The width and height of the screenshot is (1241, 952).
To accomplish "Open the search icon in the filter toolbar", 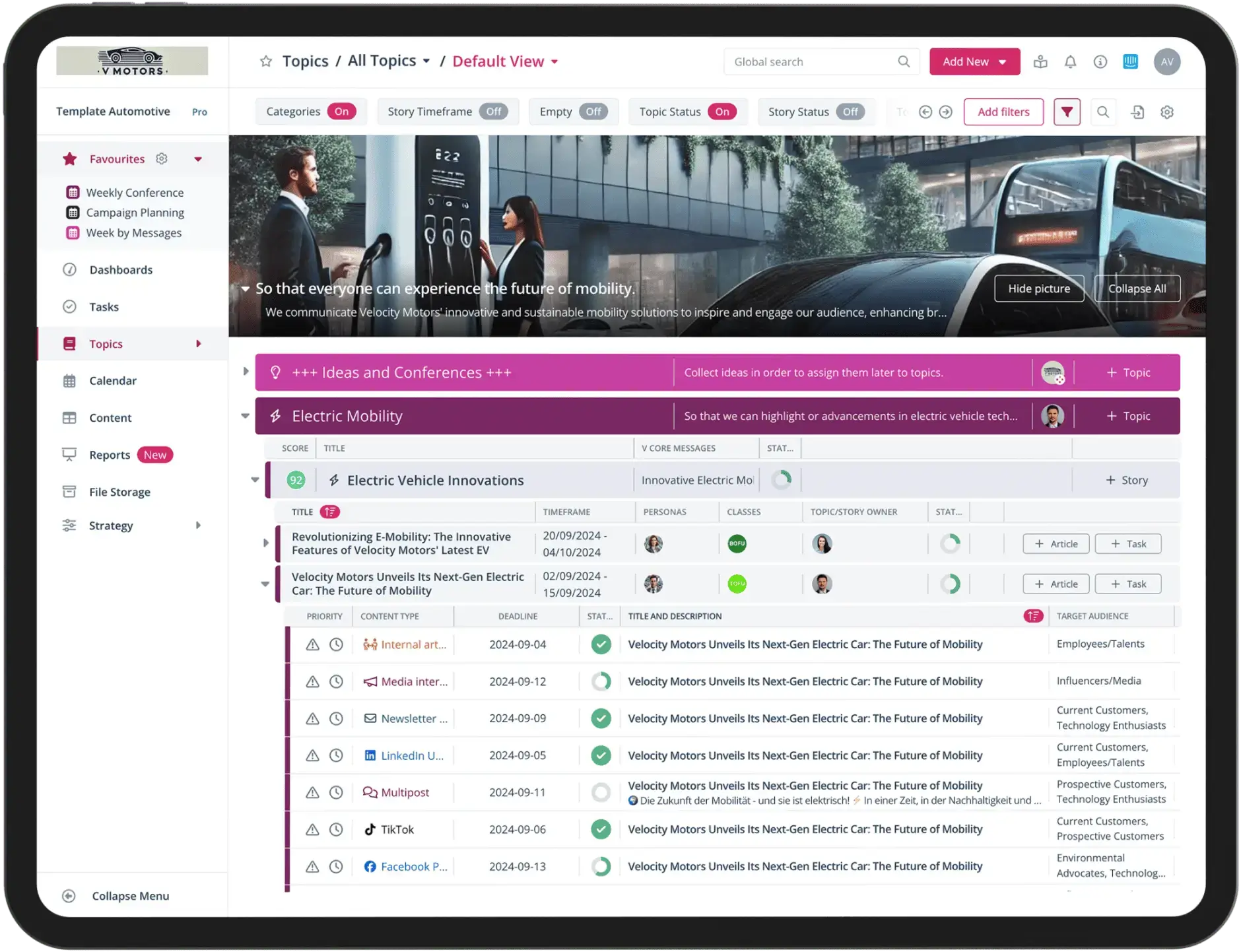I will coord(1103,112).
